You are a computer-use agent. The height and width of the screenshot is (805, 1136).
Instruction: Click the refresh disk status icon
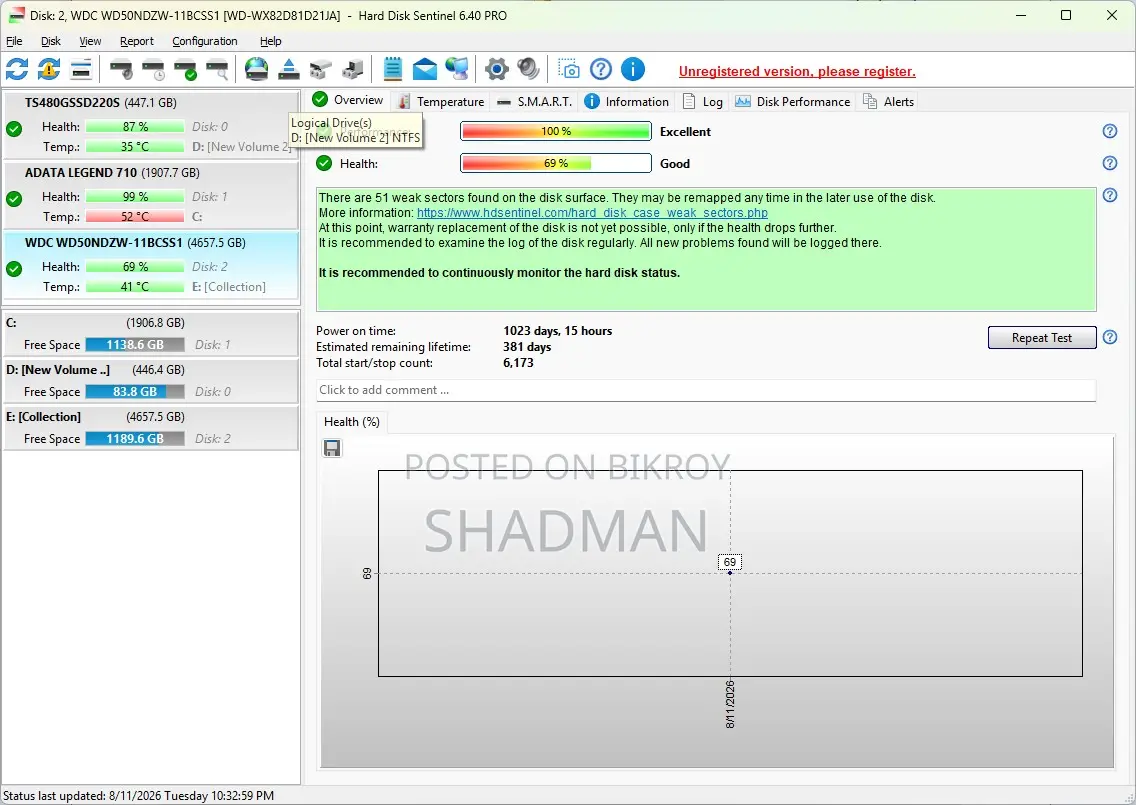tap(17, 70)
